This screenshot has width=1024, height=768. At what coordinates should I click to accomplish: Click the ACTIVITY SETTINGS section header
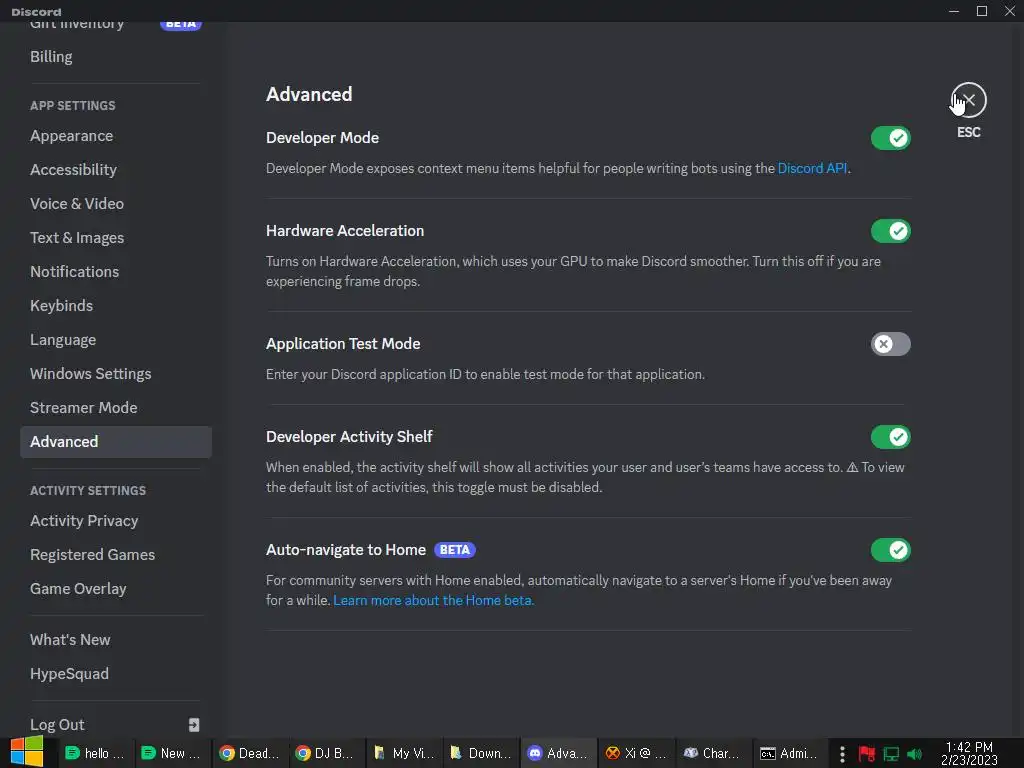pos(88,490)
